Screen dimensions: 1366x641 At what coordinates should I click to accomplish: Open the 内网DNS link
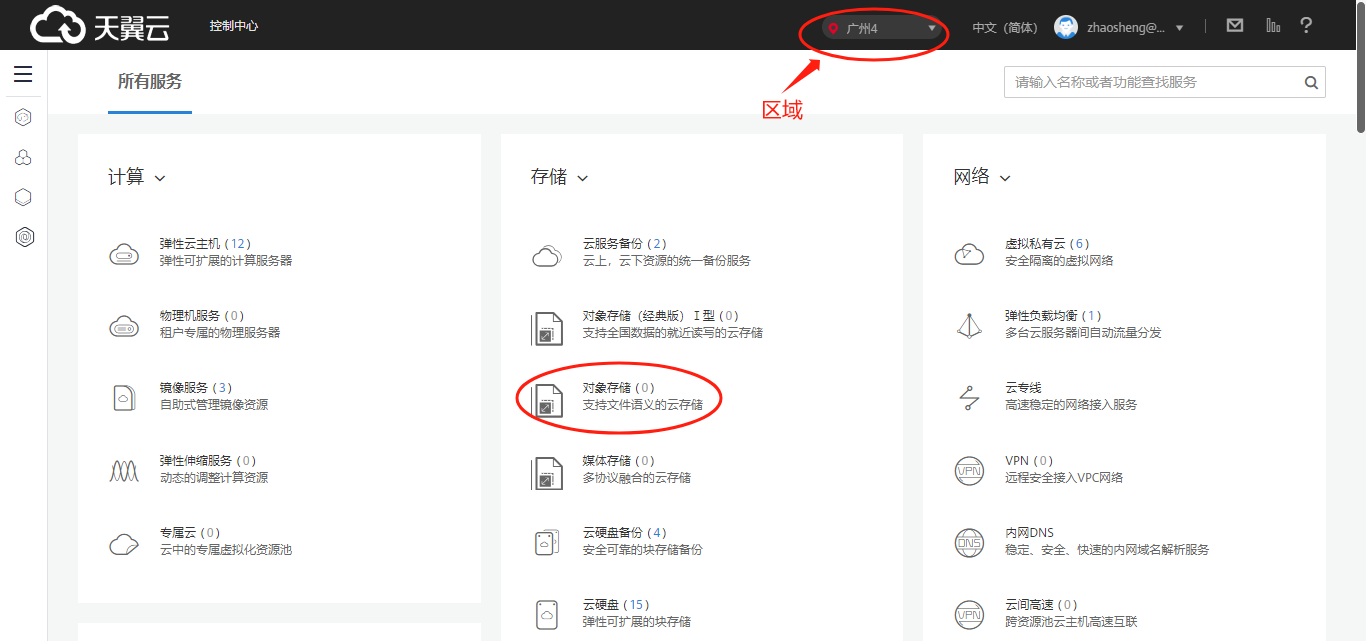1030,532
